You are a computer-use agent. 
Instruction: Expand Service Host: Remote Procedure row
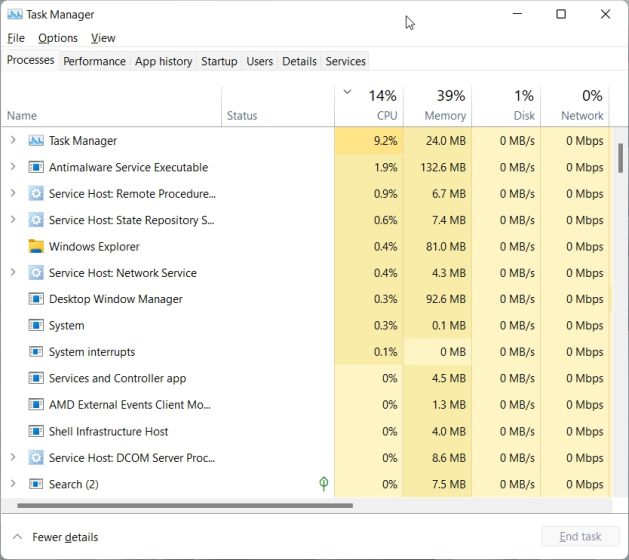coord(13,193)
